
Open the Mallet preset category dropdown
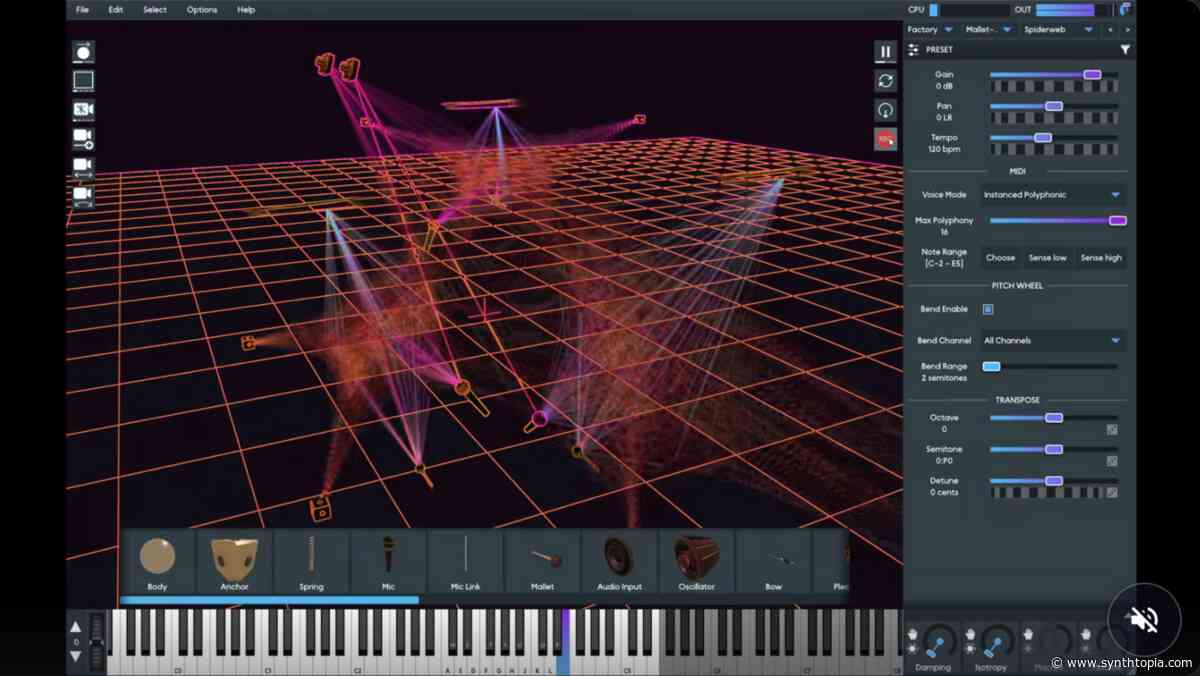pyautogui.click(x=989, y=29)
